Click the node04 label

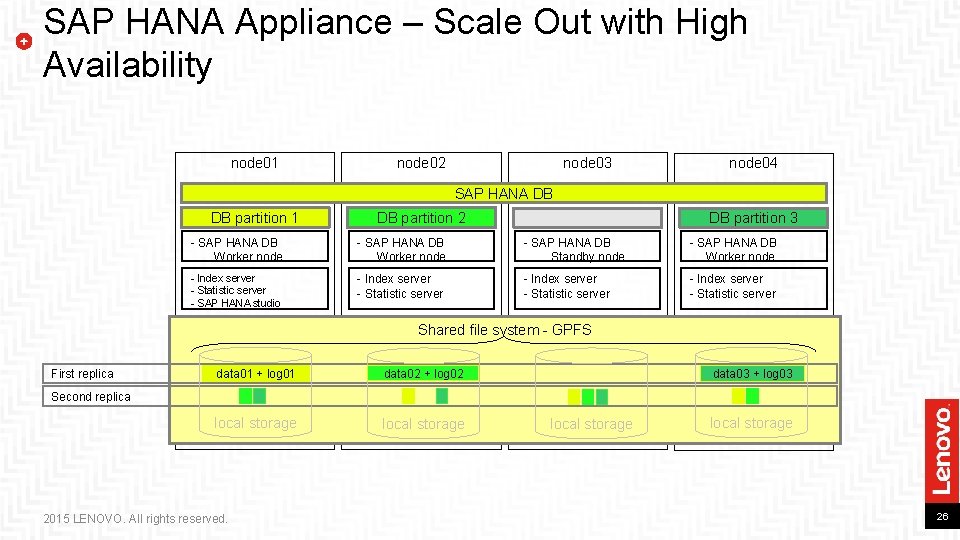[x=753, y=163]
